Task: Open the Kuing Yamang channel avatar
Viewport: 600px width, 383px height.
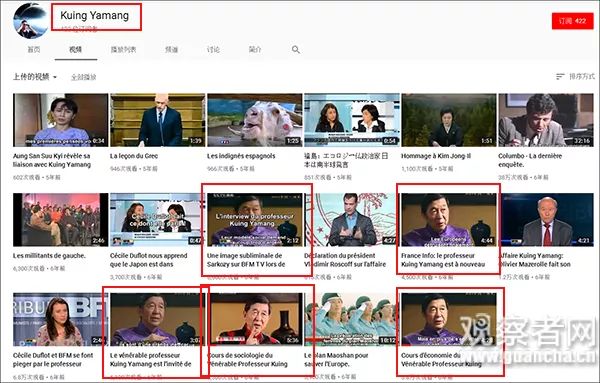Action: (31, 20)
